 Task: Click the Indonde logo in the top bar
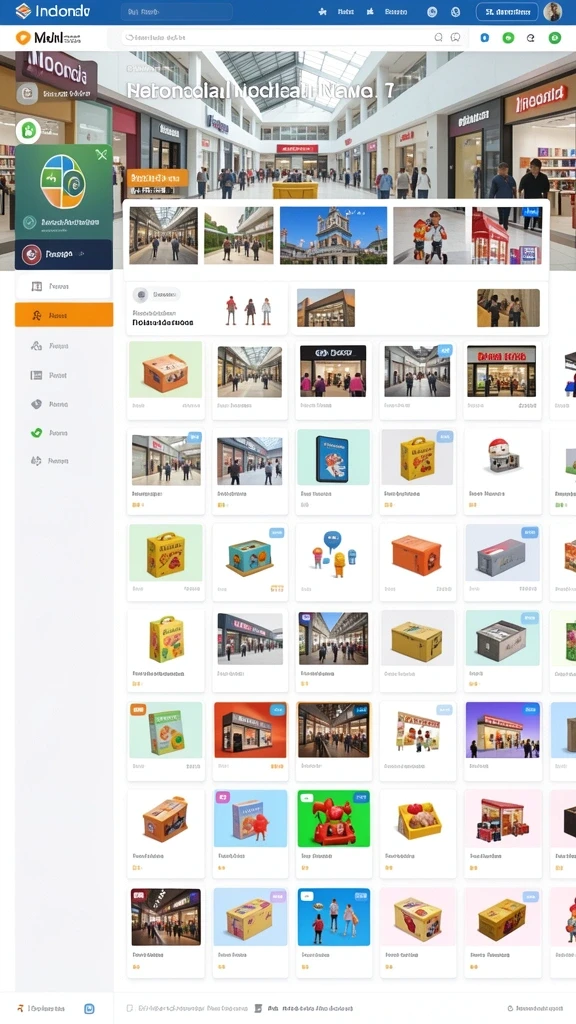pos(53,11)
